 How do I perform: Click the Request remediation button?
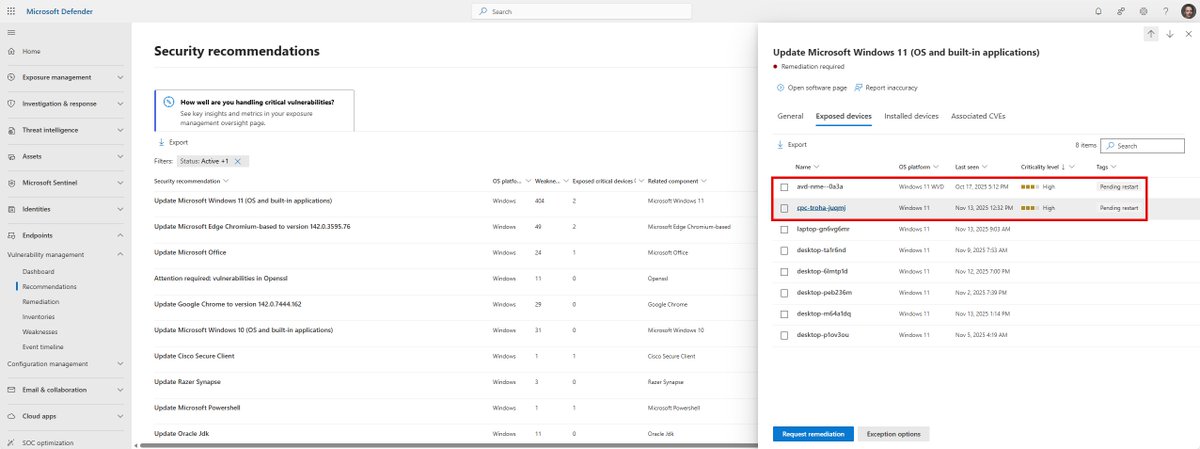(812, 433)
